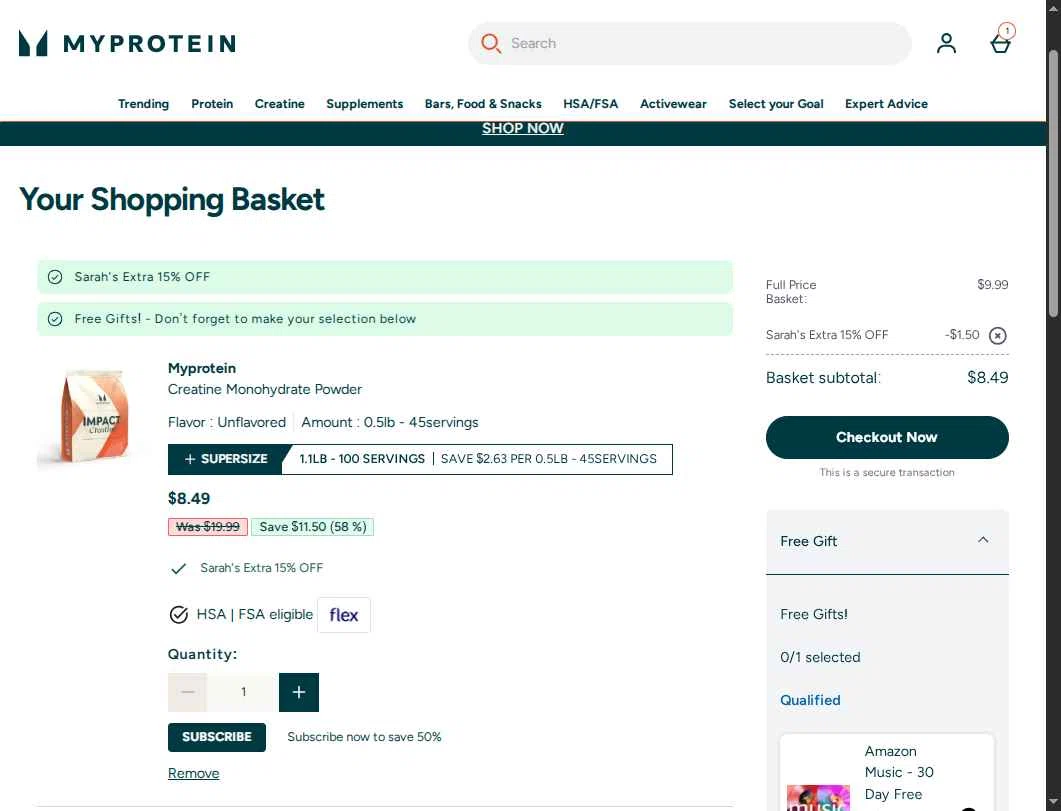Collapse the Free Gift section
Image resolution: width=1061 pixels, height=811 pixels.
pyautogui.click(x=983, y=540)
